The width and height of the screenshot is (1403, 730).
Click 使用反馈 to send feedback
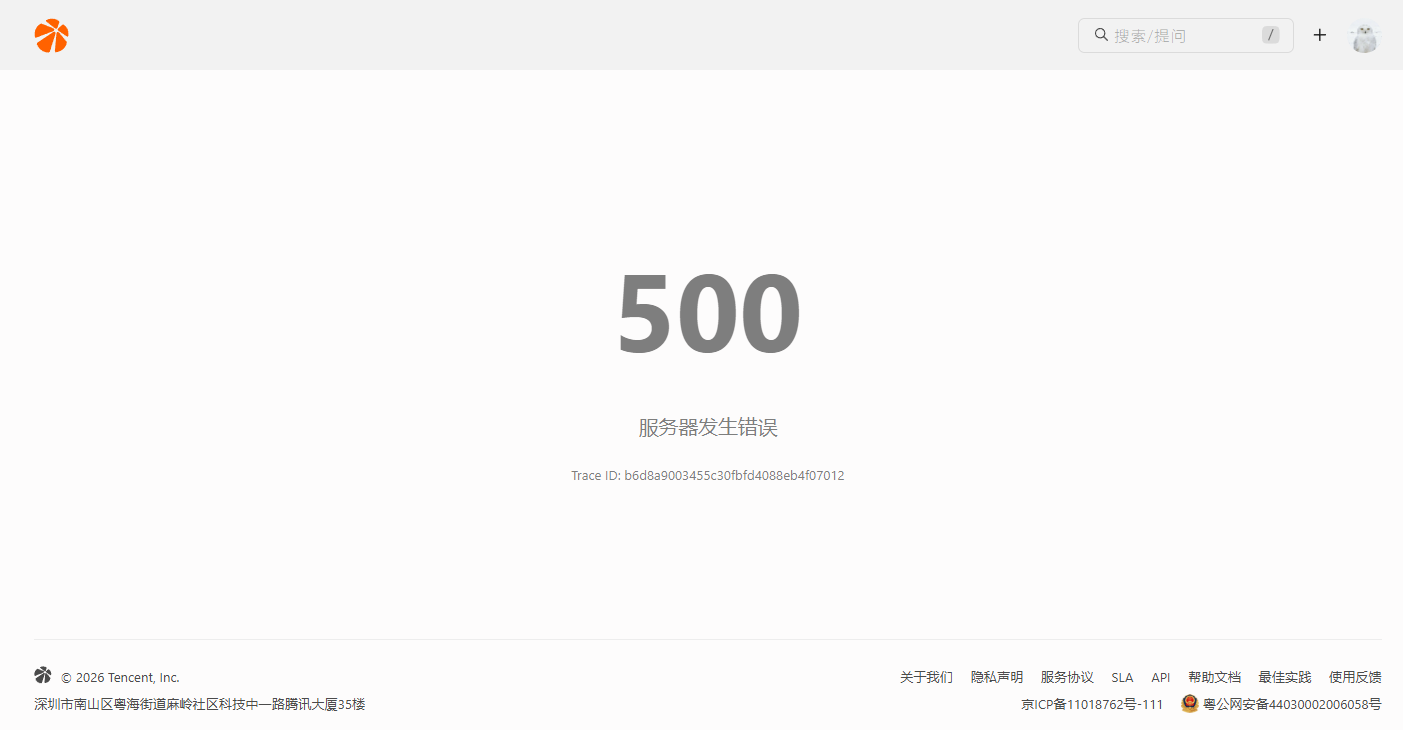tap(1355, 677)
